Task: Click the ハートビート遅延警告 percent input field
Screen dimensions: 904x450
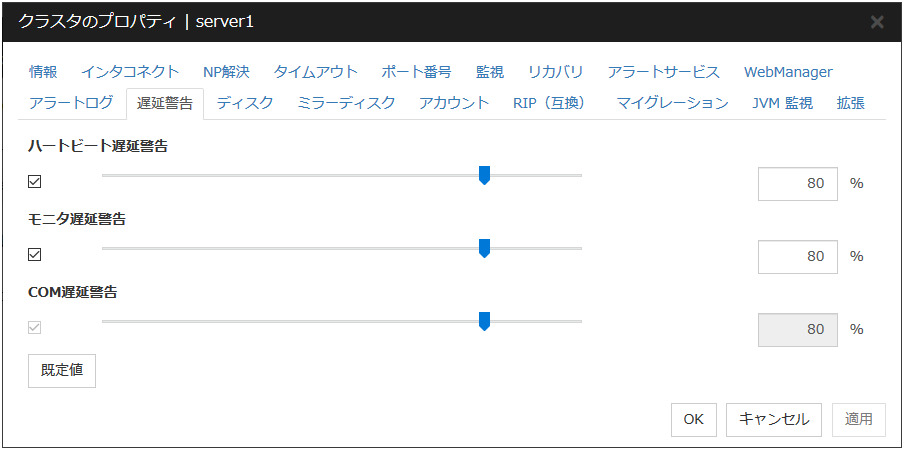Action: [x=797, y=184]
